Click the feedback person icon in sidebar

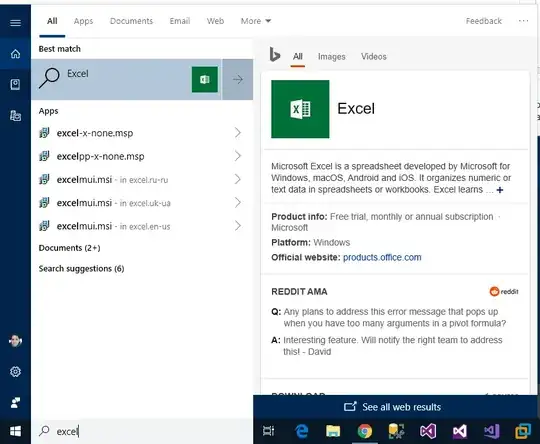[15, 402]
